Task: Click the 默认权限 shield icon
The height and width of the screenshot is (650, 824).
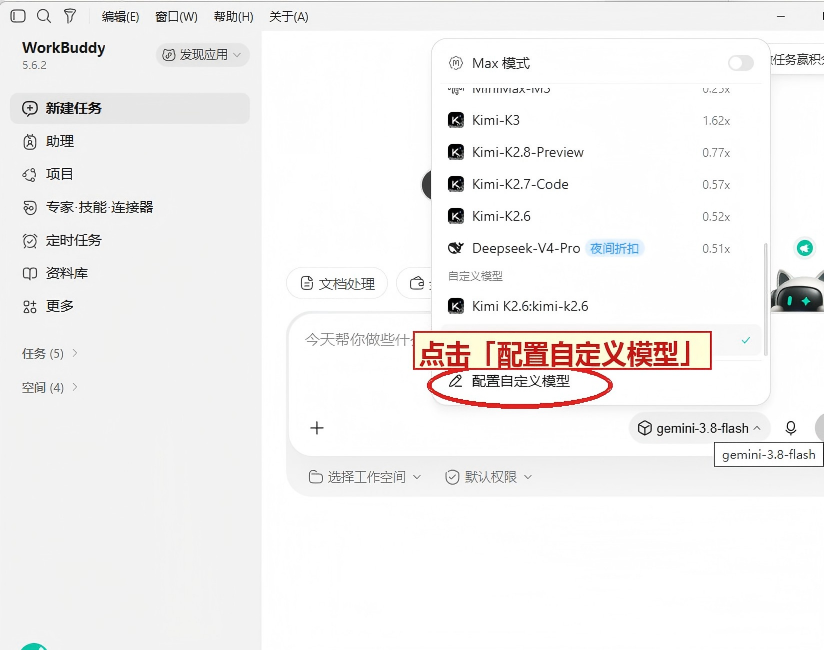Action: pos(452,477)
